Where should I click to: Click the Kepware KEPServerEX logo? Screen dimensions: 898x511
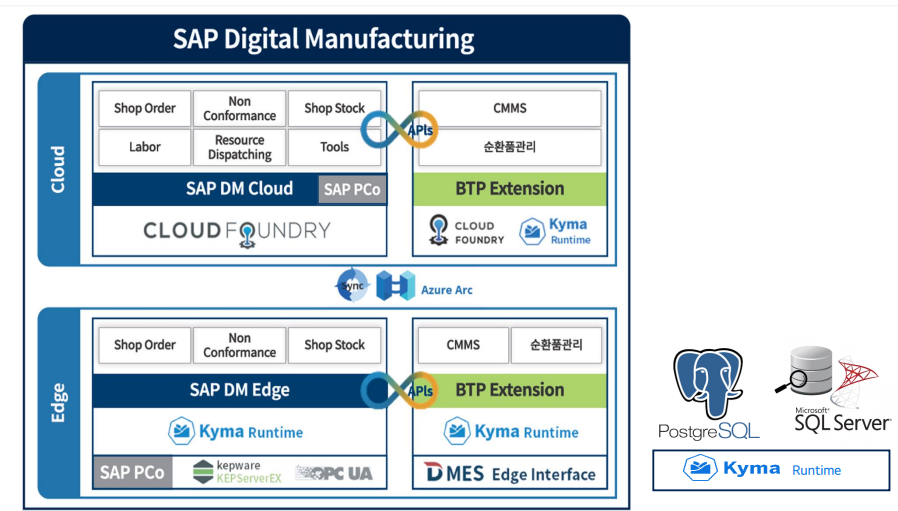click(x=237, y=472)
